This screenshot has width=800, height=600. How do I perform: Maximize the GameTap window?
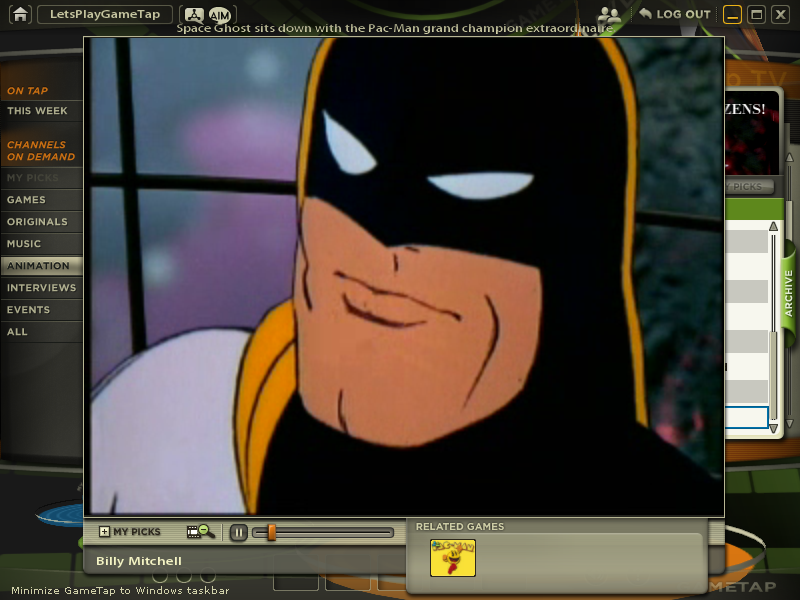point(757,15)
